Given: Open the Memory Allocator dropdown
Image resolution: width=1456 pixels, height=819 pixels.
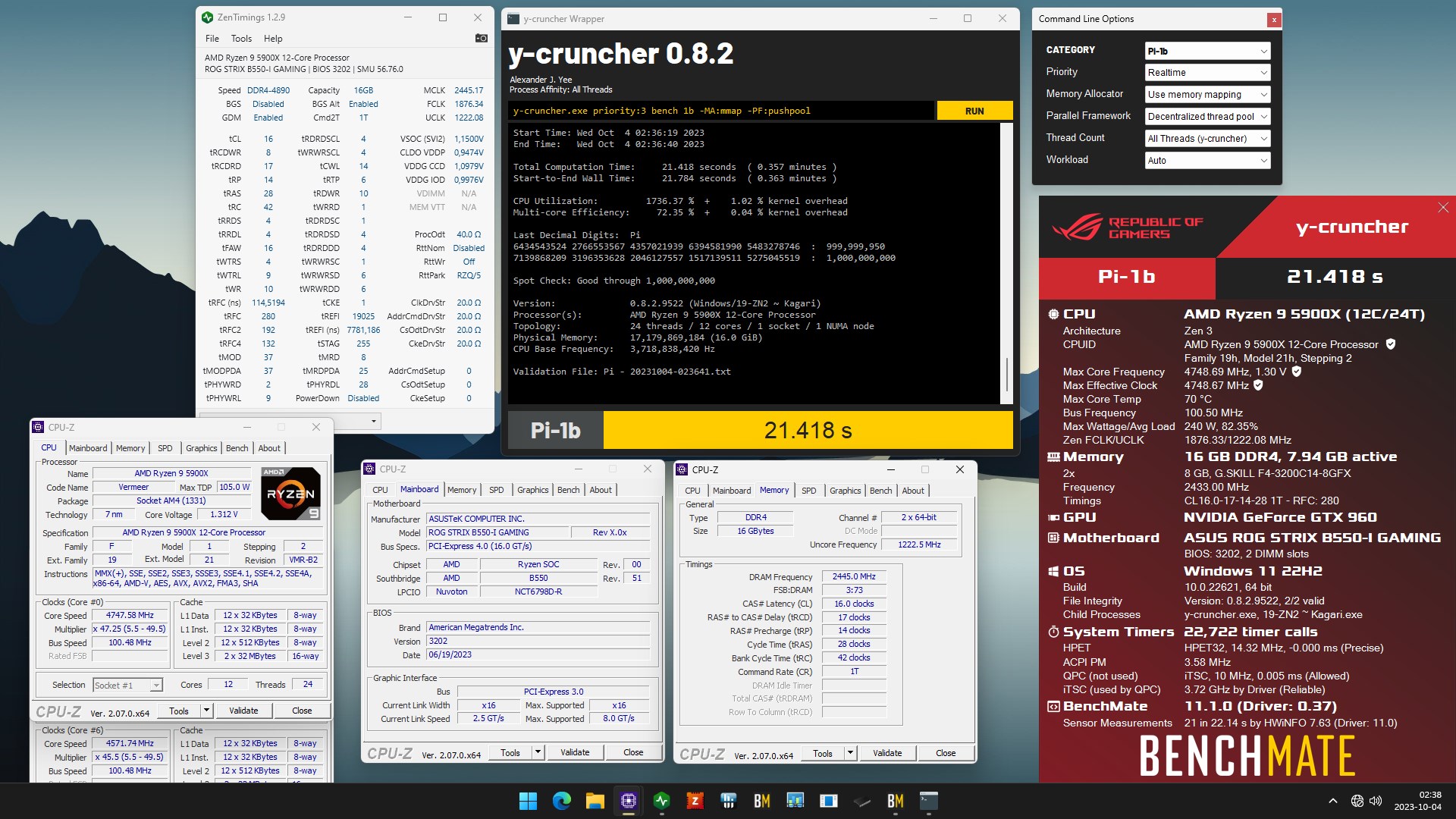Looking at the screenshot, I should pos(1207,95).
